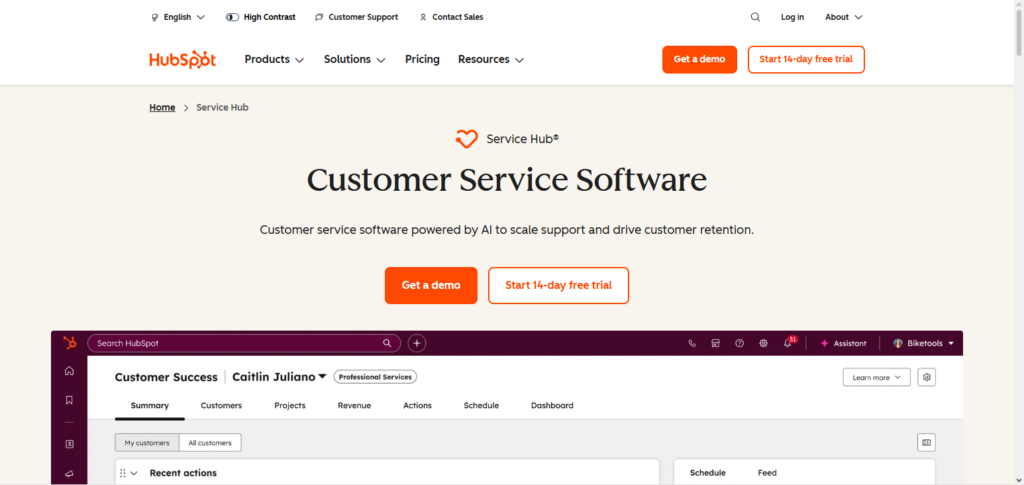Click the plus create button in dashboard

[x=417, y=343]
